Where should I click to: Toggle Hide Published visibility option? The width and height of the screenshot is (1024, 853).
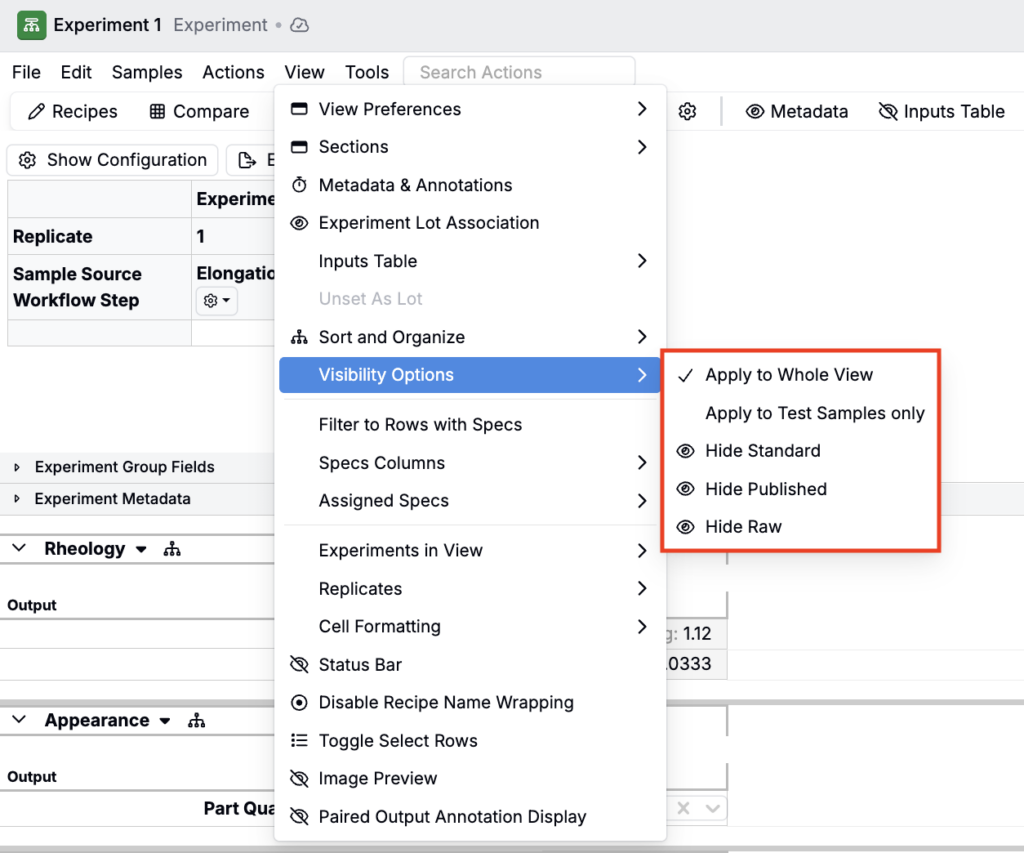point(765,489)
